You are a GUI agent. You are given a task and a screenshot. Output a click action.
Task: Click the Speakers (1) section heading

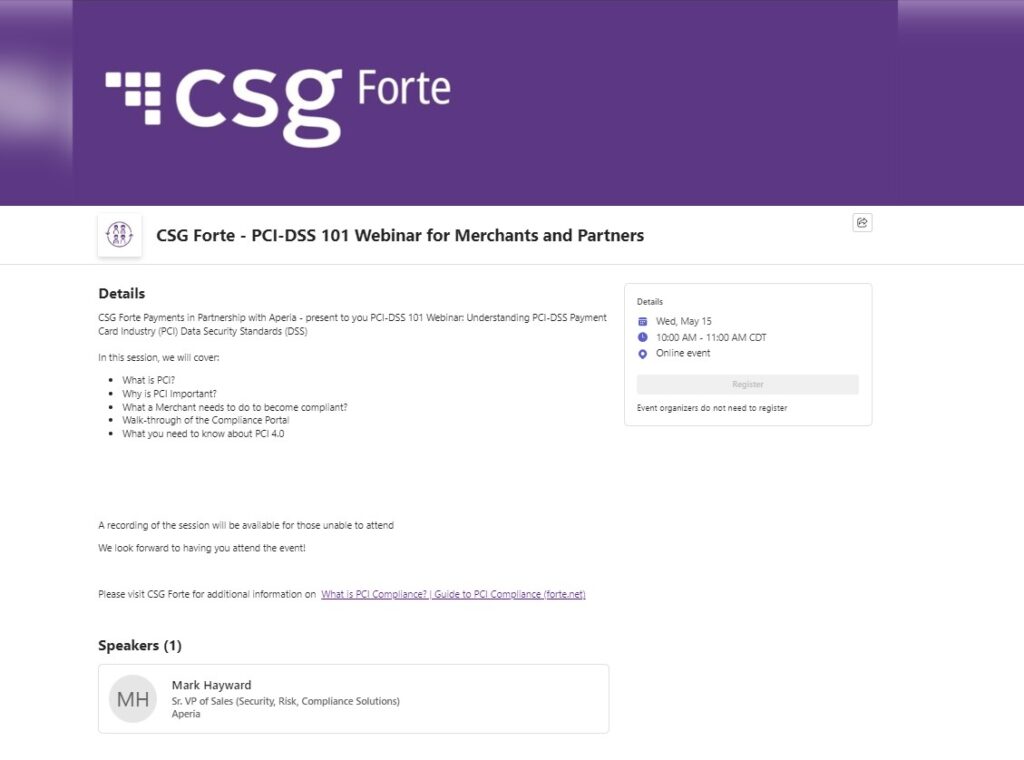tap(140, 645)
